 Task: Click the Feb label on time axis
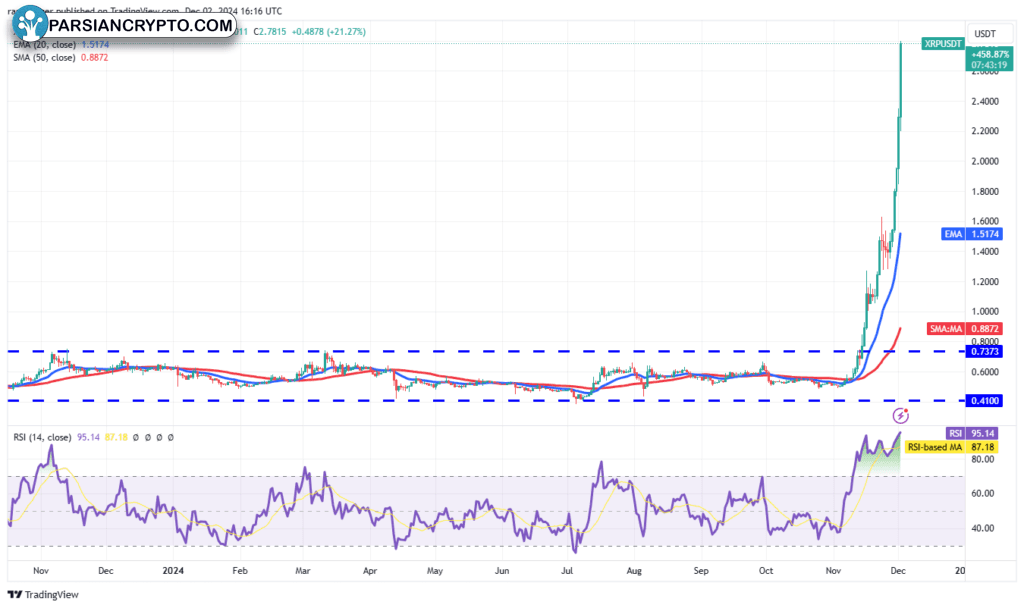click(240, 571)
